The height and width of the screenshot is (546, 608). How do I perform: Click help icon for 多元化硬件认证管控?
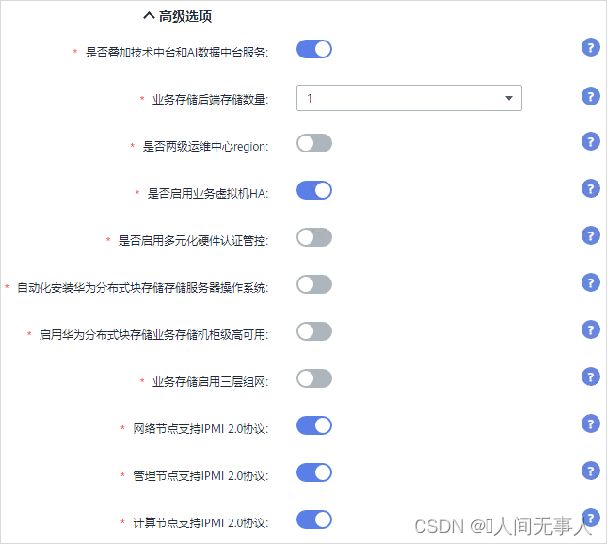pos(591,236)
